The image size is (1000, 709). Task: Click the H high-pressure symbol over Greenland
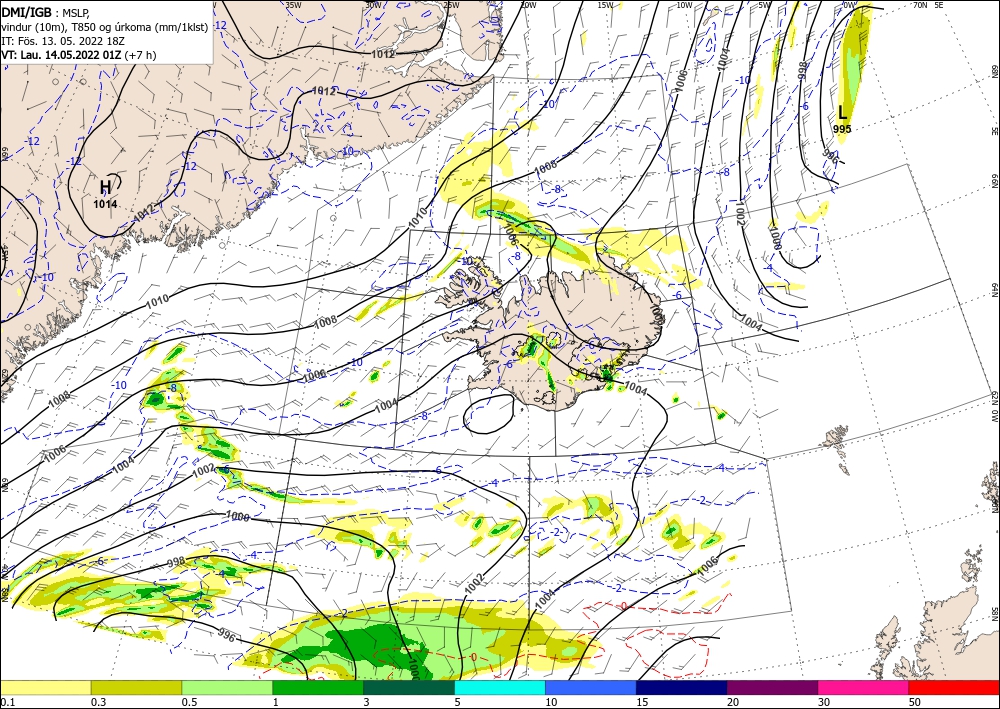[x=106, y=187]
